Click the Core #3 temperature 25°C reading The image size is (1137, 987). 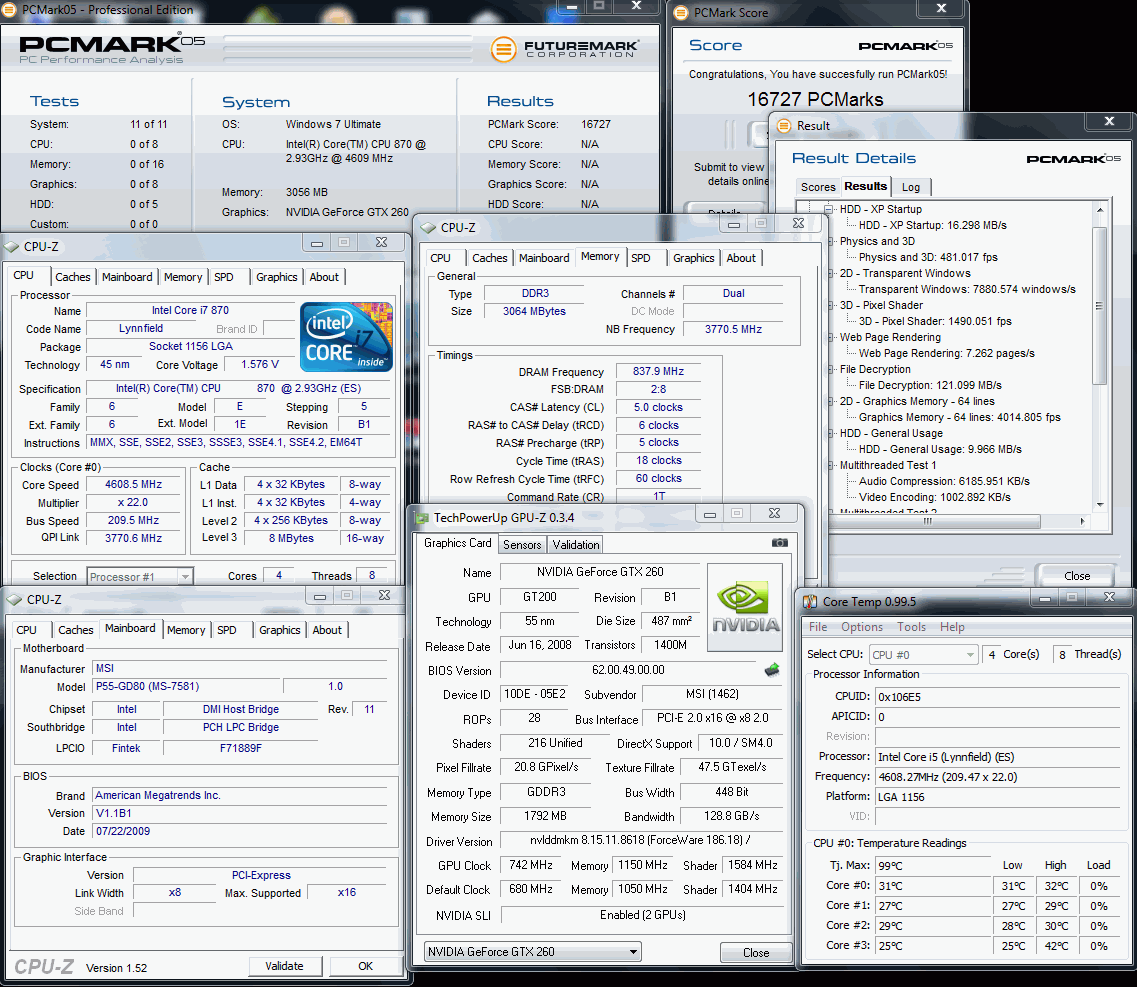934,946
